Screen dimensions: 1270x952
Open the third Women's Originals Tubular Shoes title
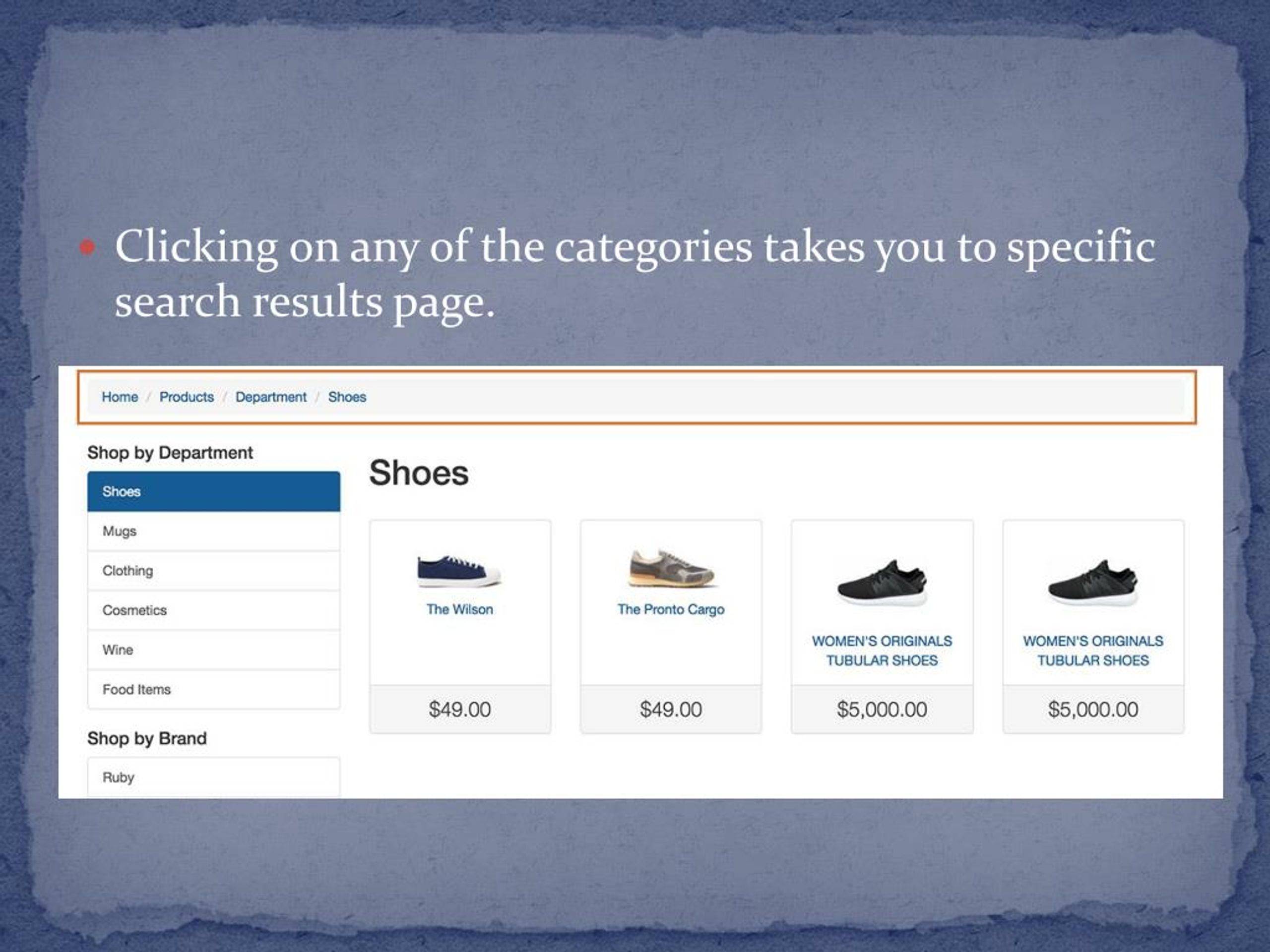point(882,651)
